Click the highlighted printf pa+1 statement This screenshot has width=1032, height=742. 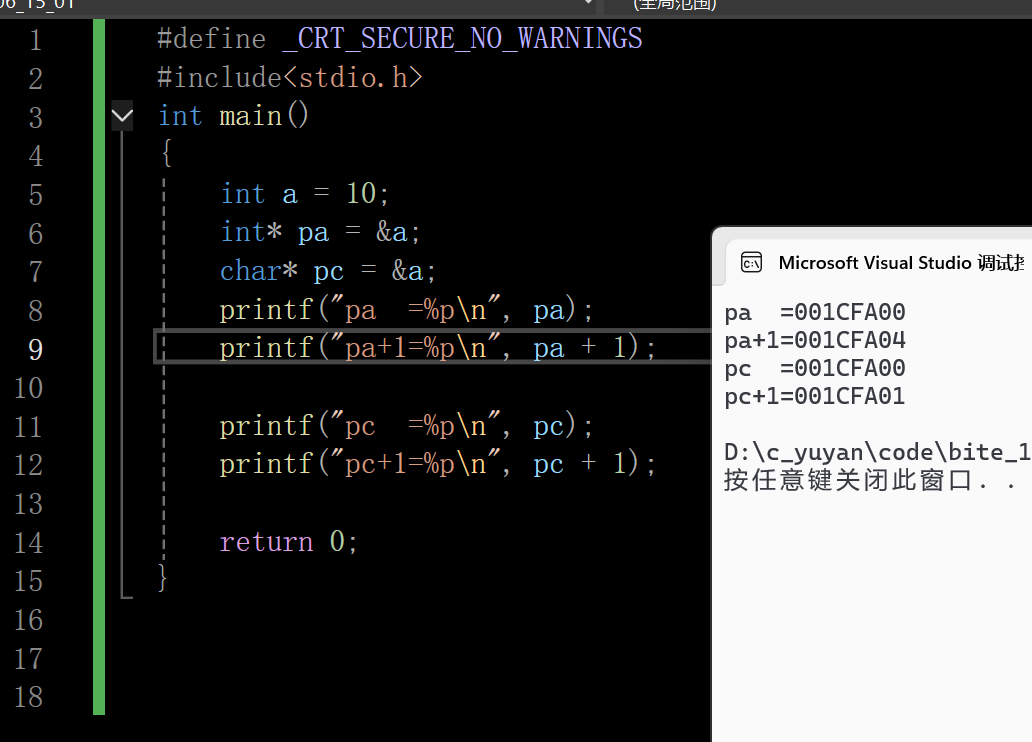click(438, 348)
